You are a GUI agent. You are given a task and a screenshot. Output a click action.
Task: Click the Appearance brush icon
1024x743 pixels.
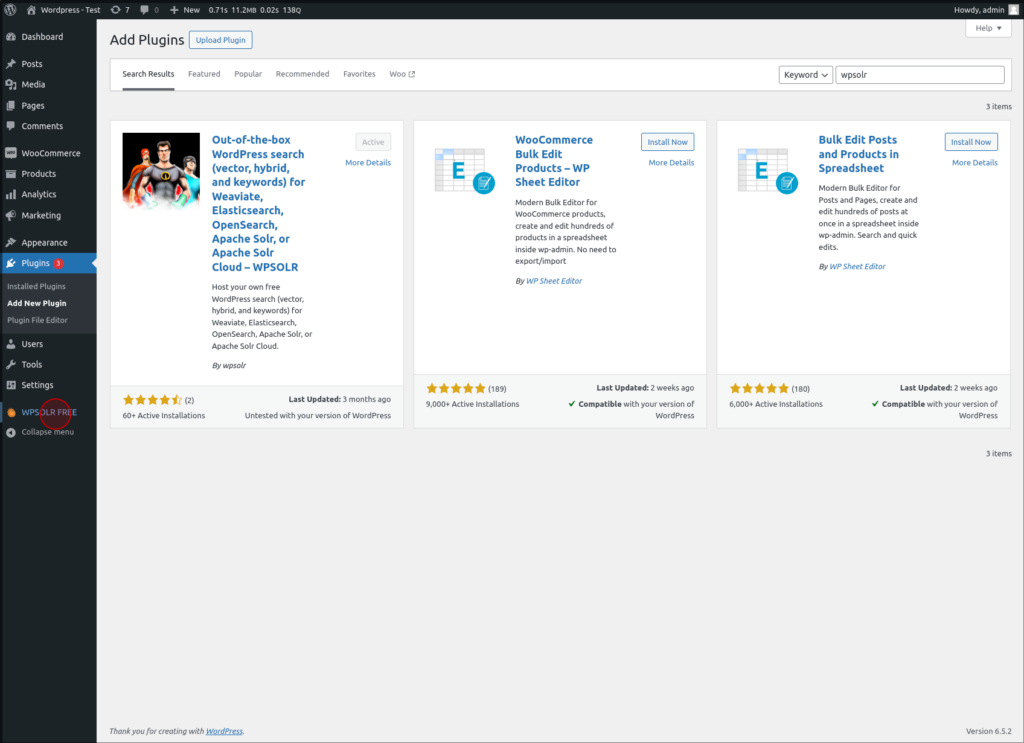pos(10,243)
